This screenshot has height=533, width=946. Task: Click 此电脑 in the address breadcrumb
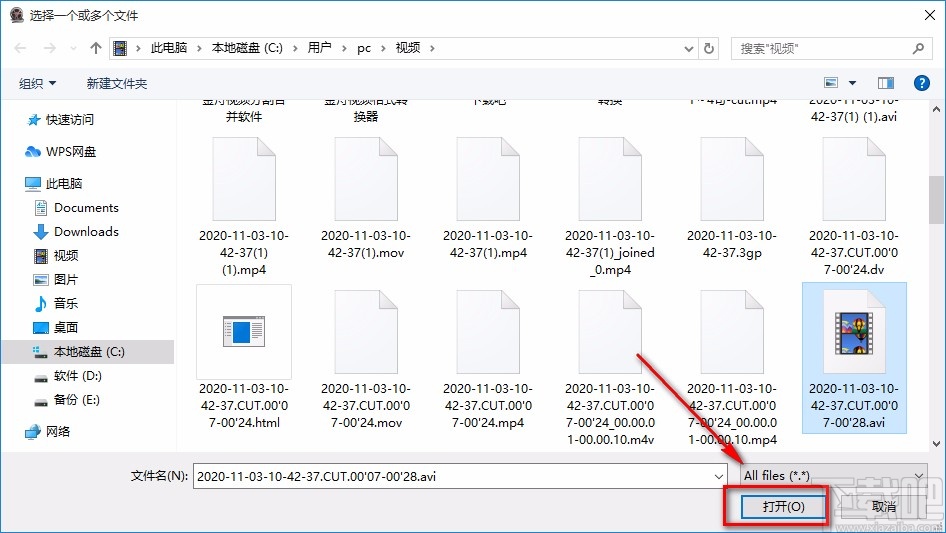click(x=169, y=48)
